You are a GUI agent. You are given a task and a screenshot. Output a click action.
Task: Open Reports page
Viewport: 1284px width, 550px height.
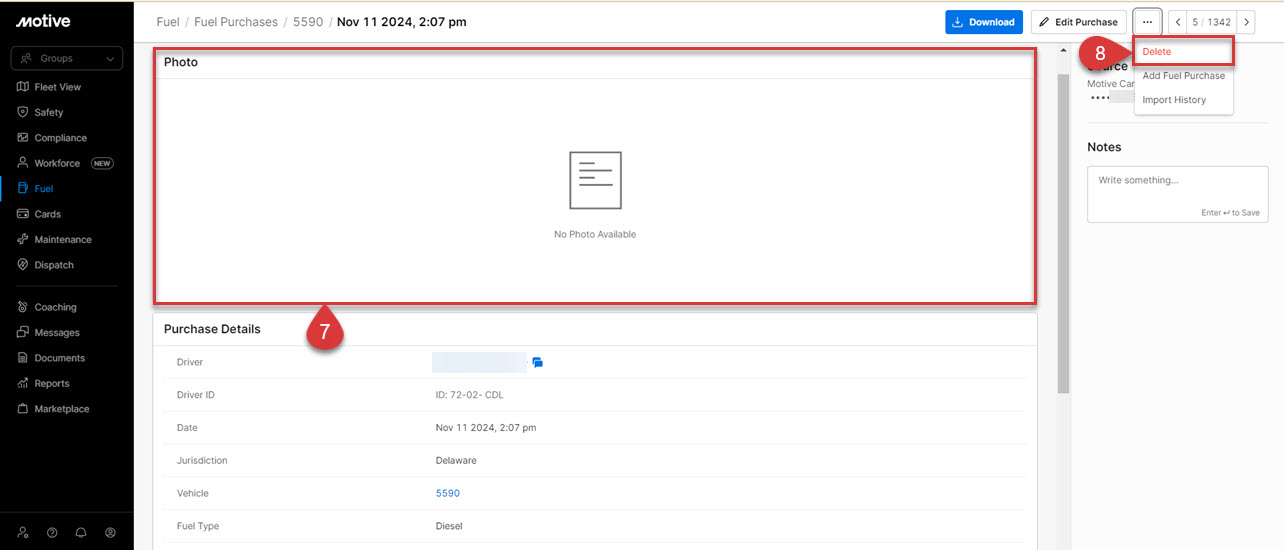click(x=52, y=383)
